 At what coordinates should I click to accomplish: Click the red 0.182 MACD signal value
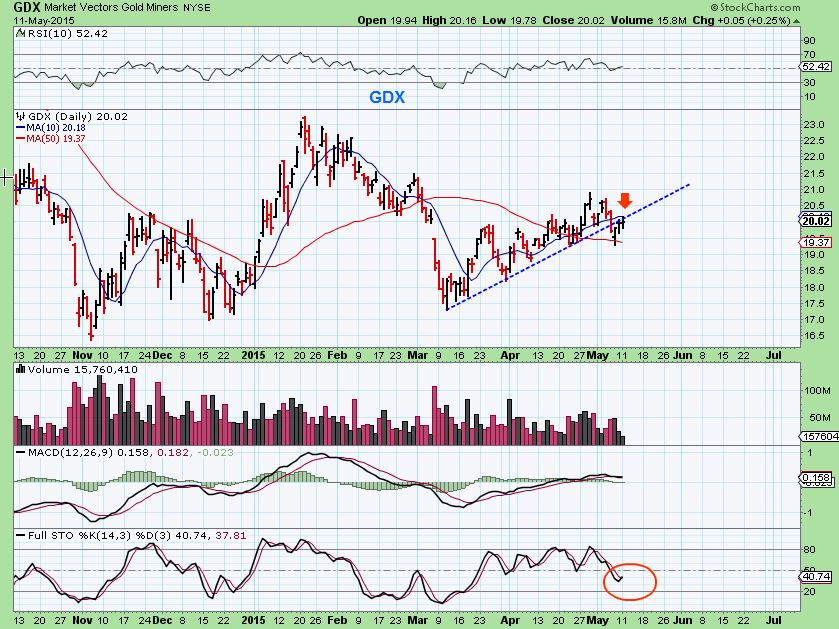point(173,452)
